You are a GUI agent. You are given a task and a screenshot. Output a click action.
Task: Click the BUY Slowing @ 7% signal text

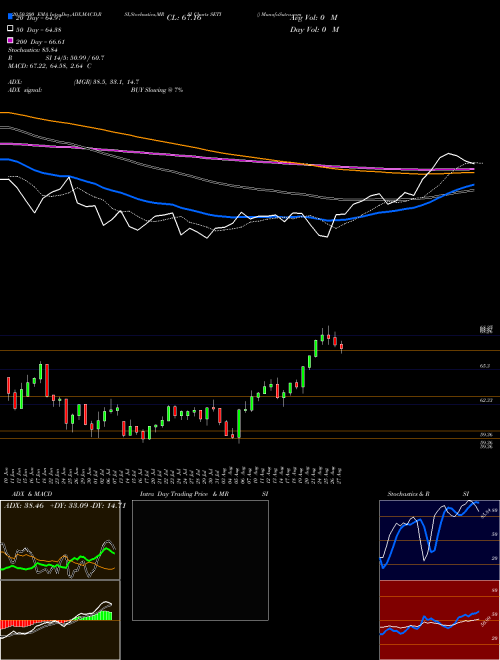coord(157,90)
